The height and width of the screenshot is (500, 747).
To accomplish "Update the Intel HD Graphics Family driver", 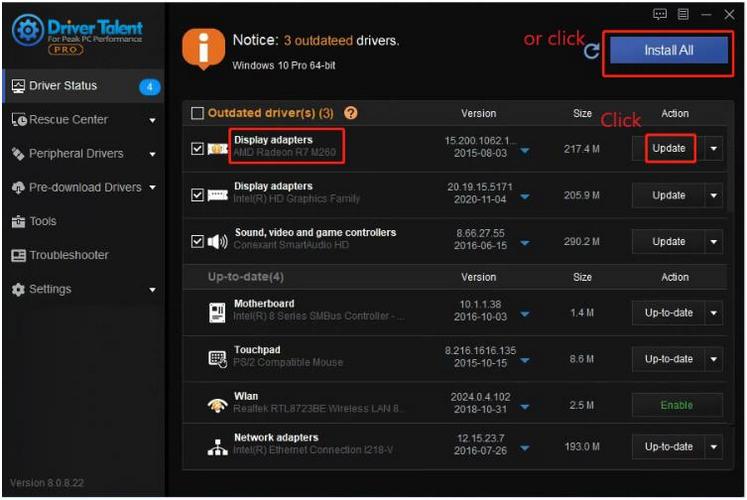I will tap(669, 195).
